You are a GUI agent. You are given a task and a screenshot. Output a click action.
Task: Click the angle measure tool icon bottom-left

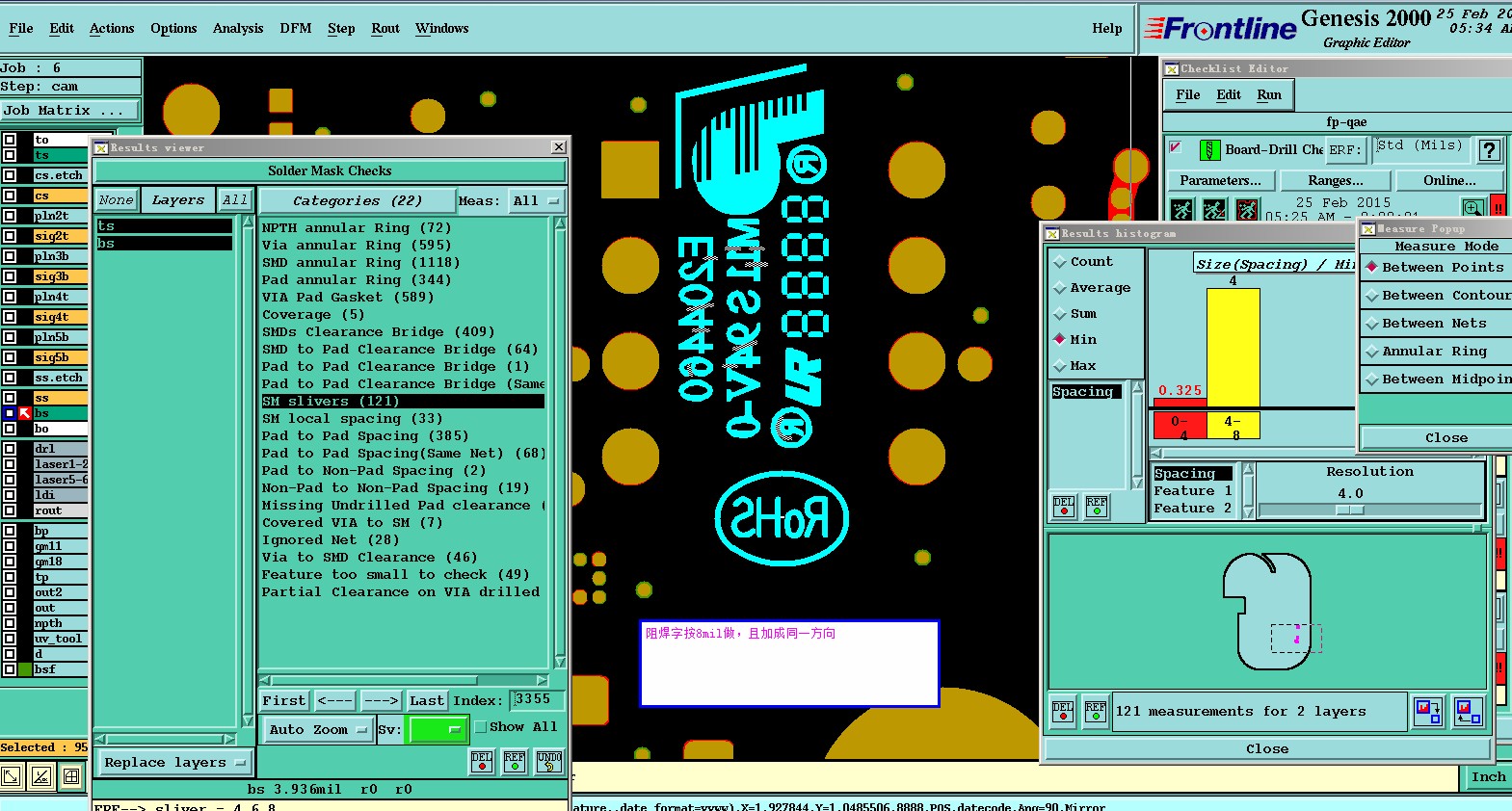pos(41,776)
